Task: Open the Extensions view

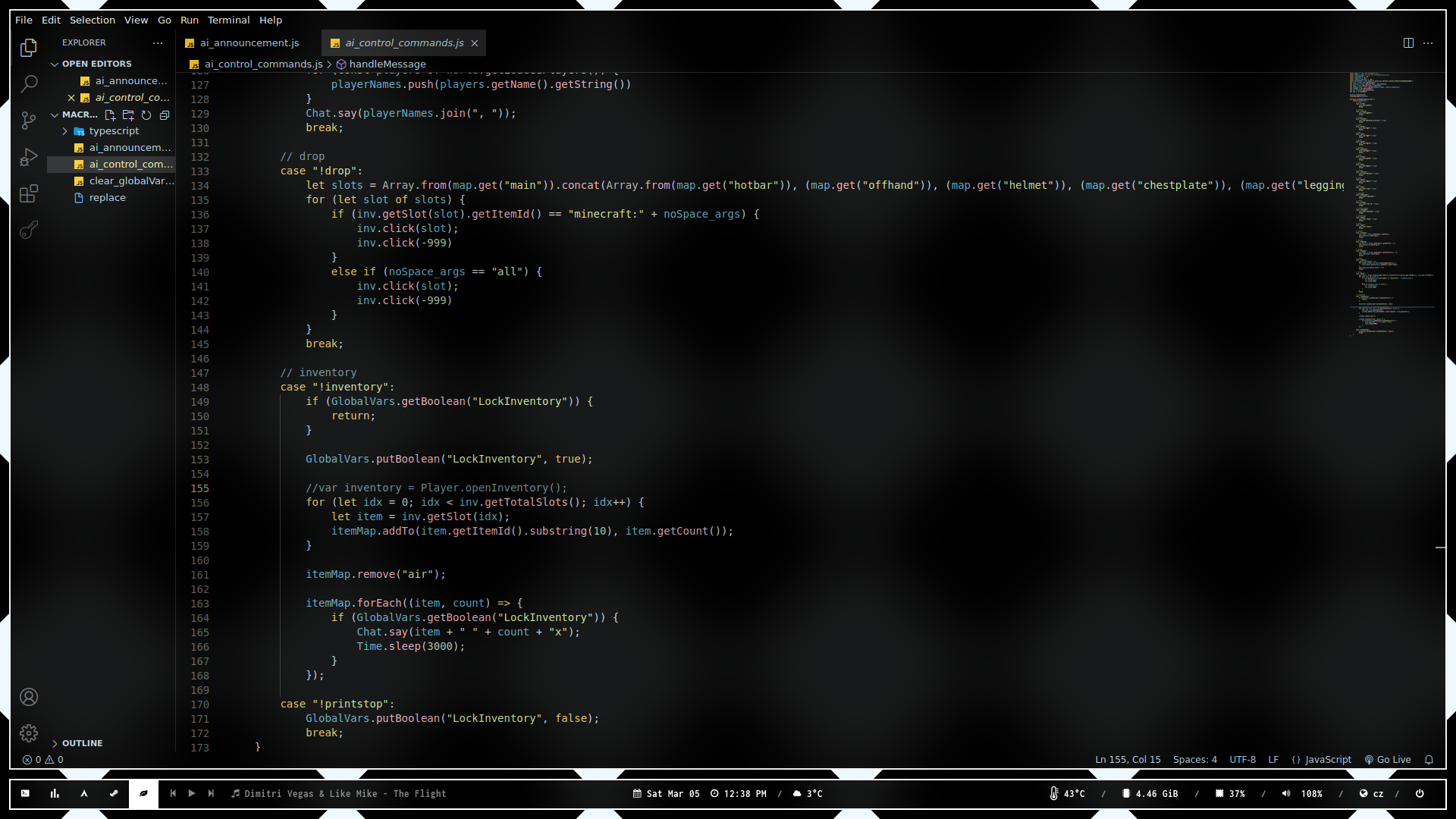Action: pyautogui.click(x=29, y=194)
